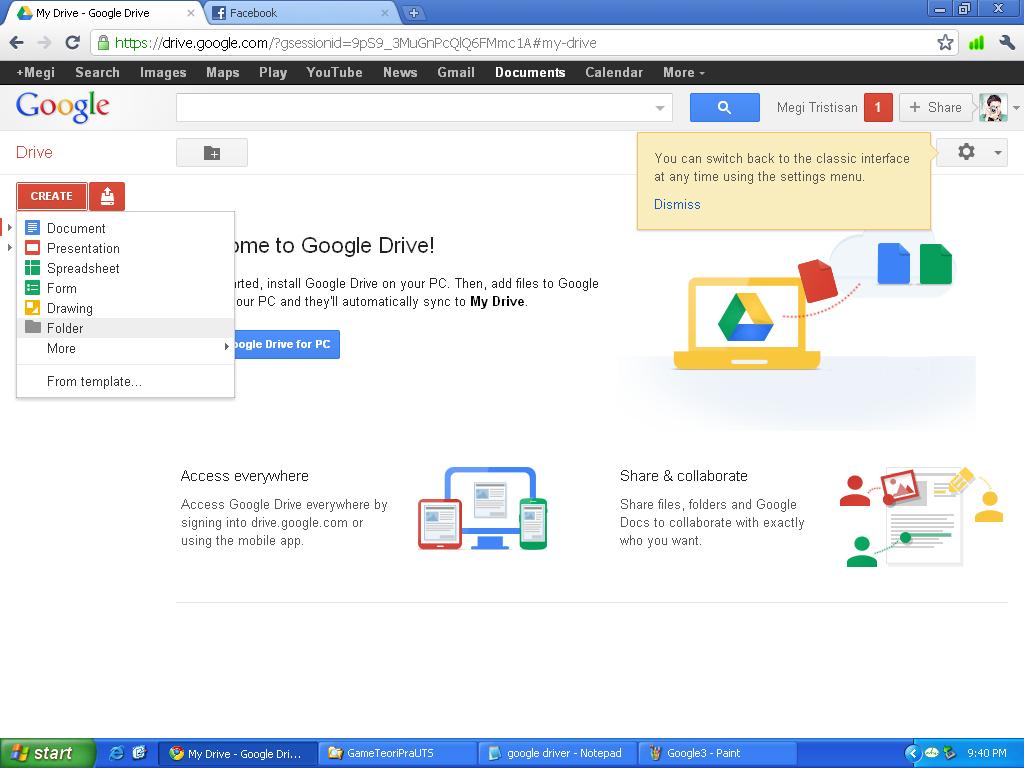Dismiss the classic interface notice

pos(677,204)
